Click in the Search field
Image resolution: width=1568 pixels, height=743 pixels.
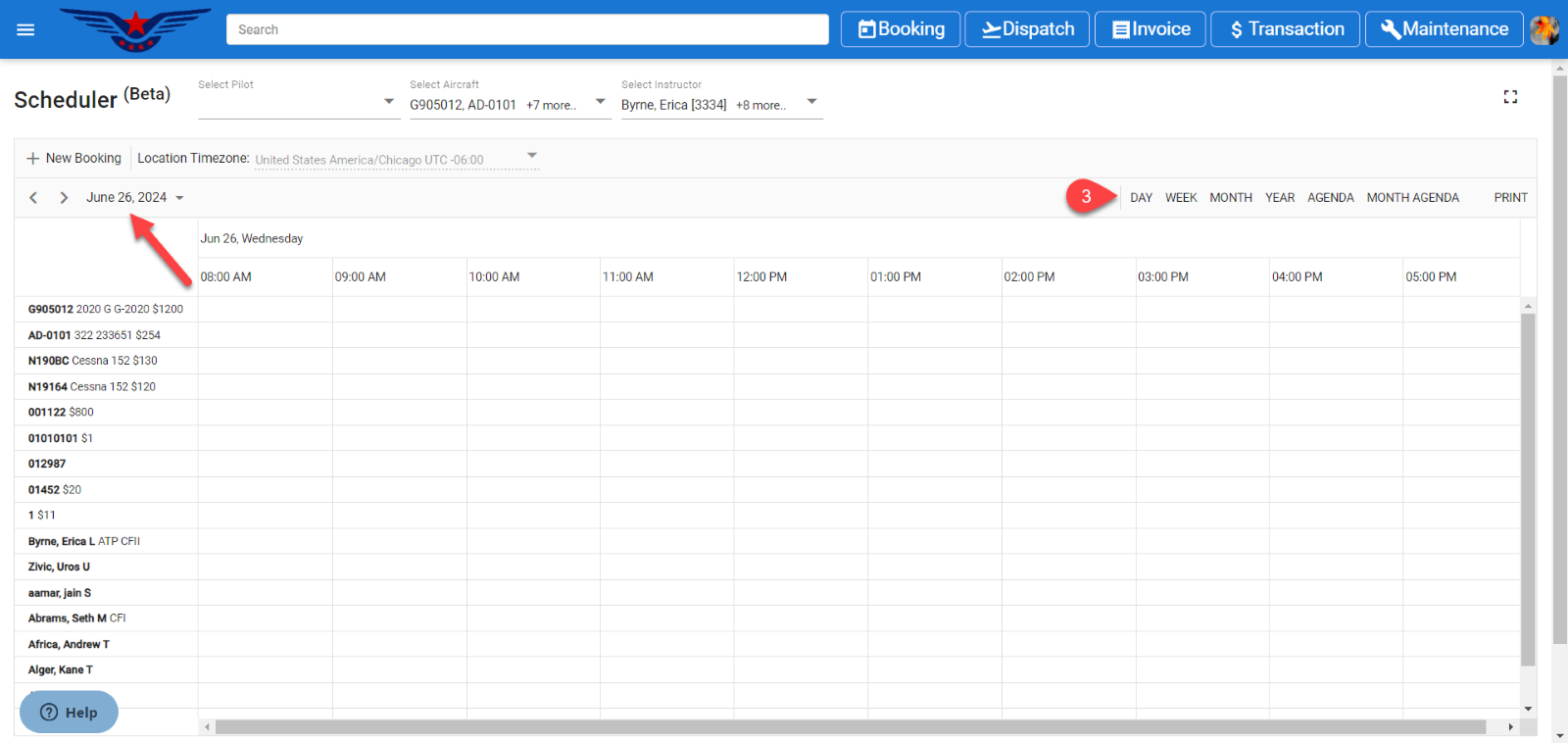(x=527, y=29)
